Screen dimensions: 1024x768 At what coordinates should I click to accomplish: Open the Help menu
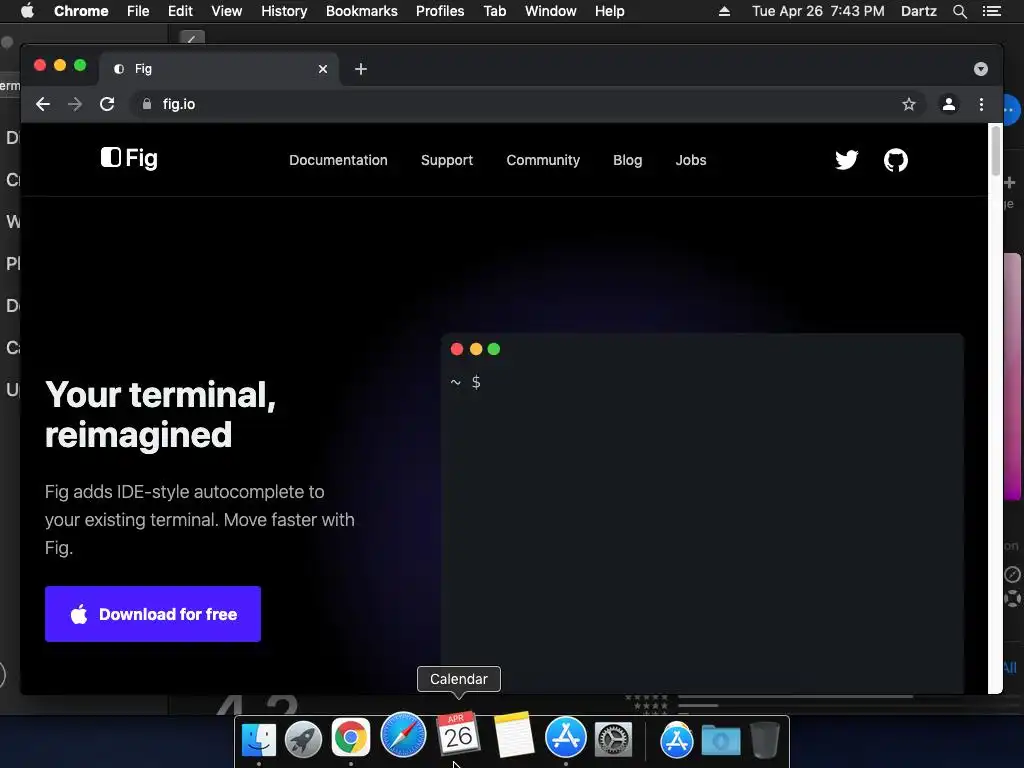point(609,11)
